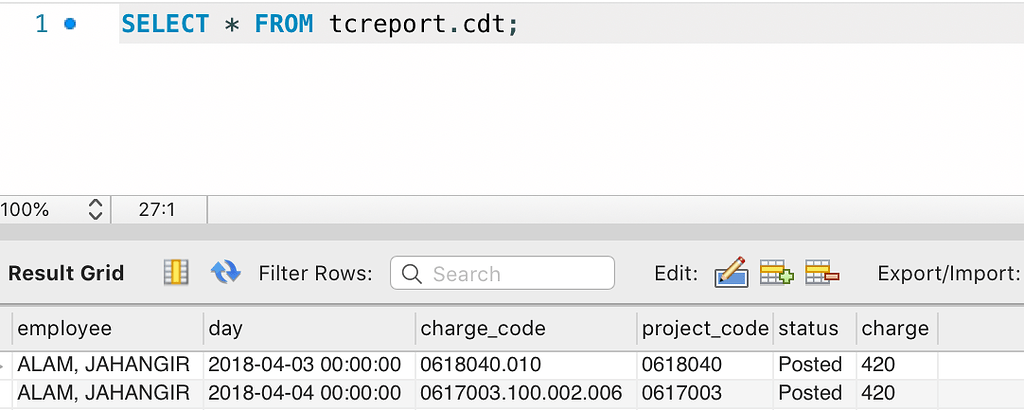
Task: Click the Result Grid label
Action: tap(66, 273)
